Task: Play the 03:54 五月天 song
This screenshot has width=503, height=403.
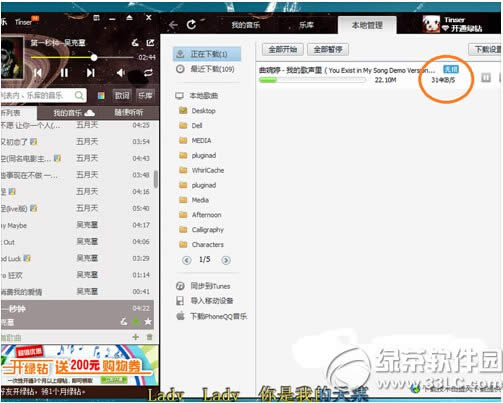Action: (x=77, y=142)
